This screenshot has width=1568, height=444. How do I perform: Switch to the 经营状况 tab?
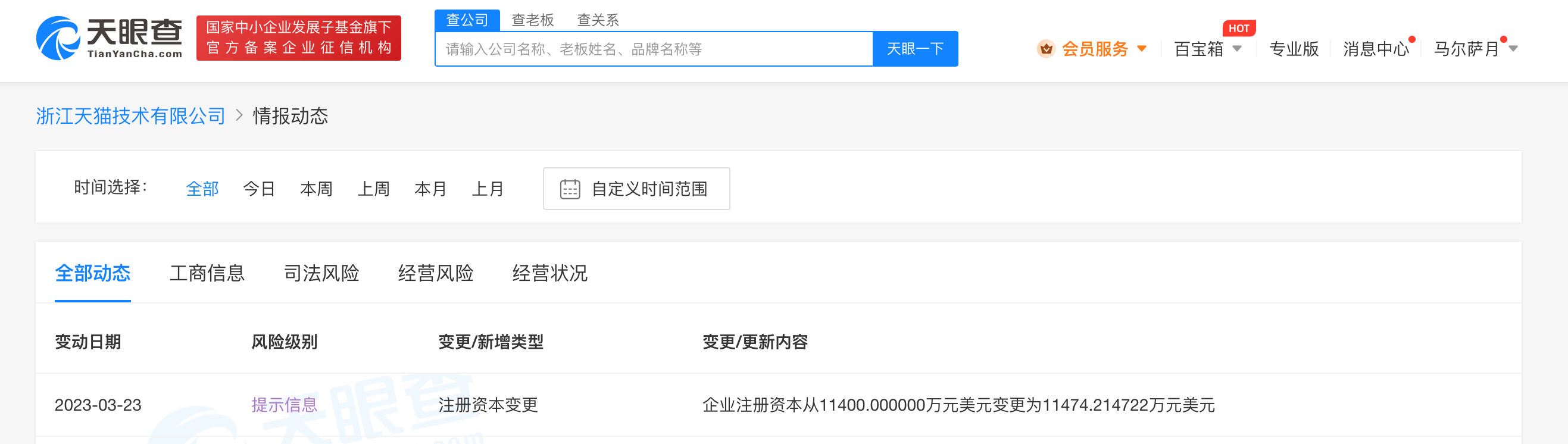click(550, 273)
